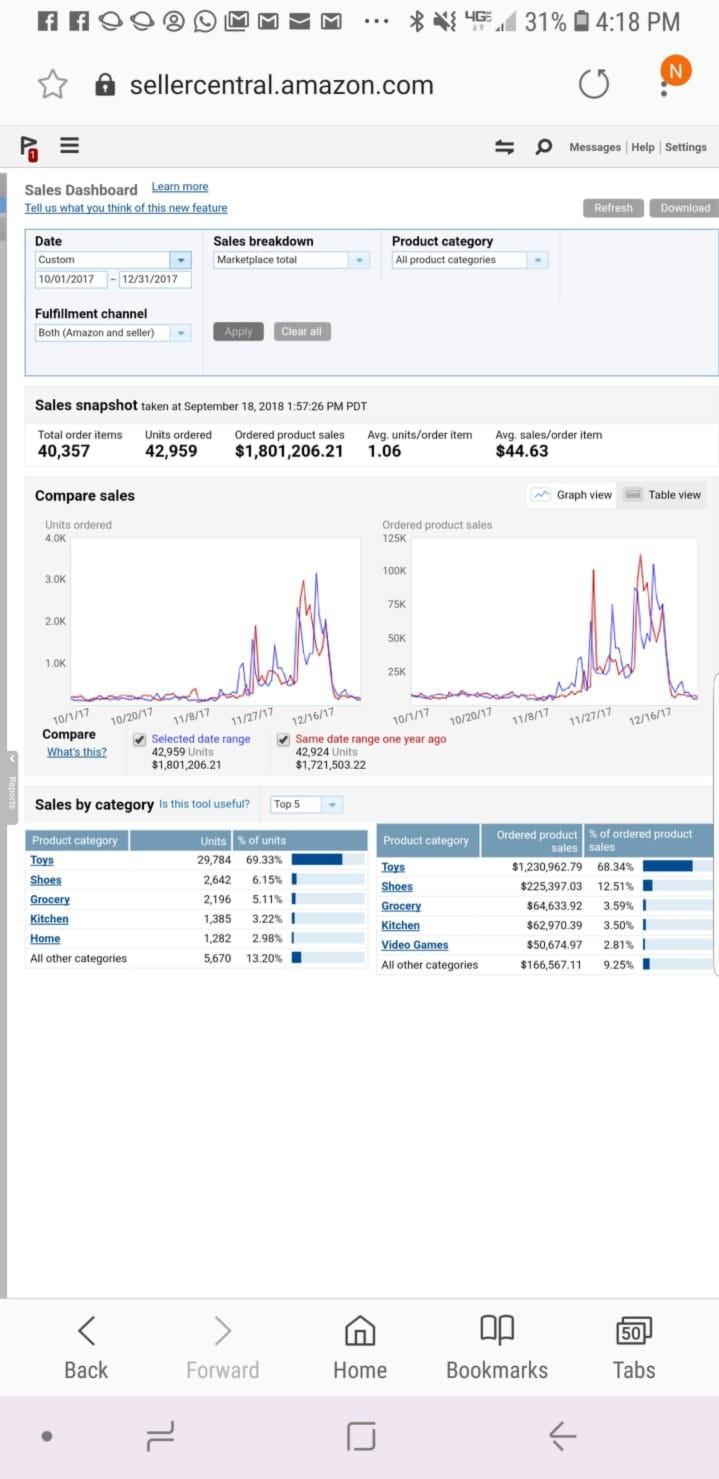Open Toys in ordered product sales table
The image size is (719, 1479).
point(393,867)
